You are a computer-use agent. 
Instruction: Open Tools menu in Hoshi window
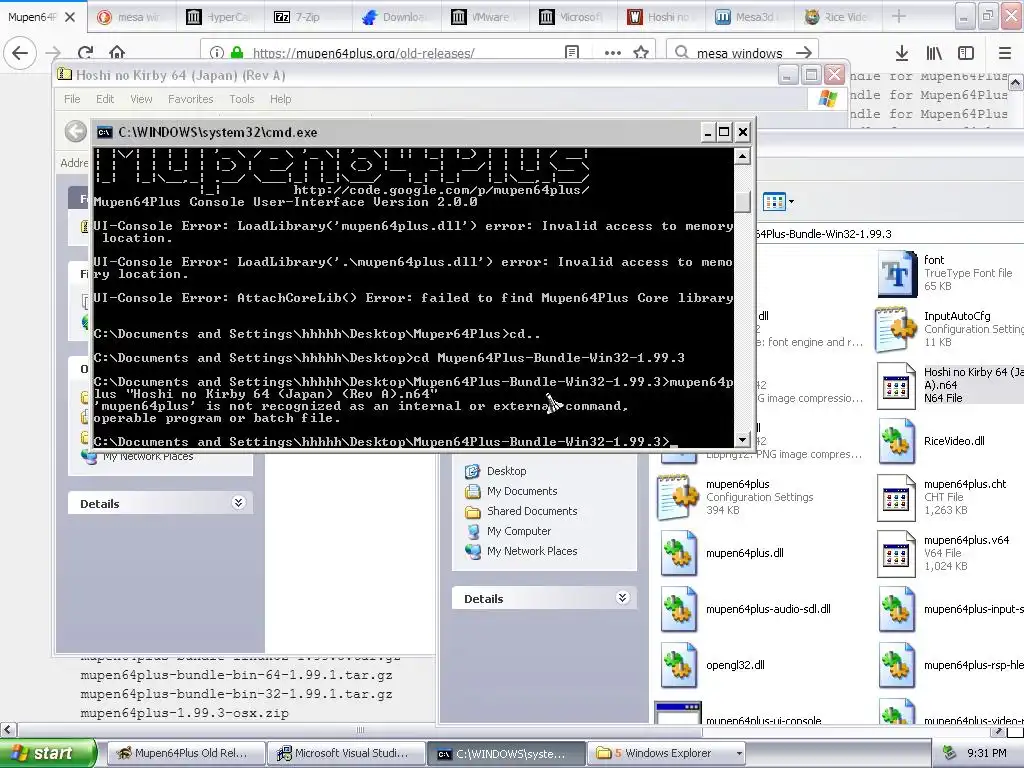click(242, 99)
